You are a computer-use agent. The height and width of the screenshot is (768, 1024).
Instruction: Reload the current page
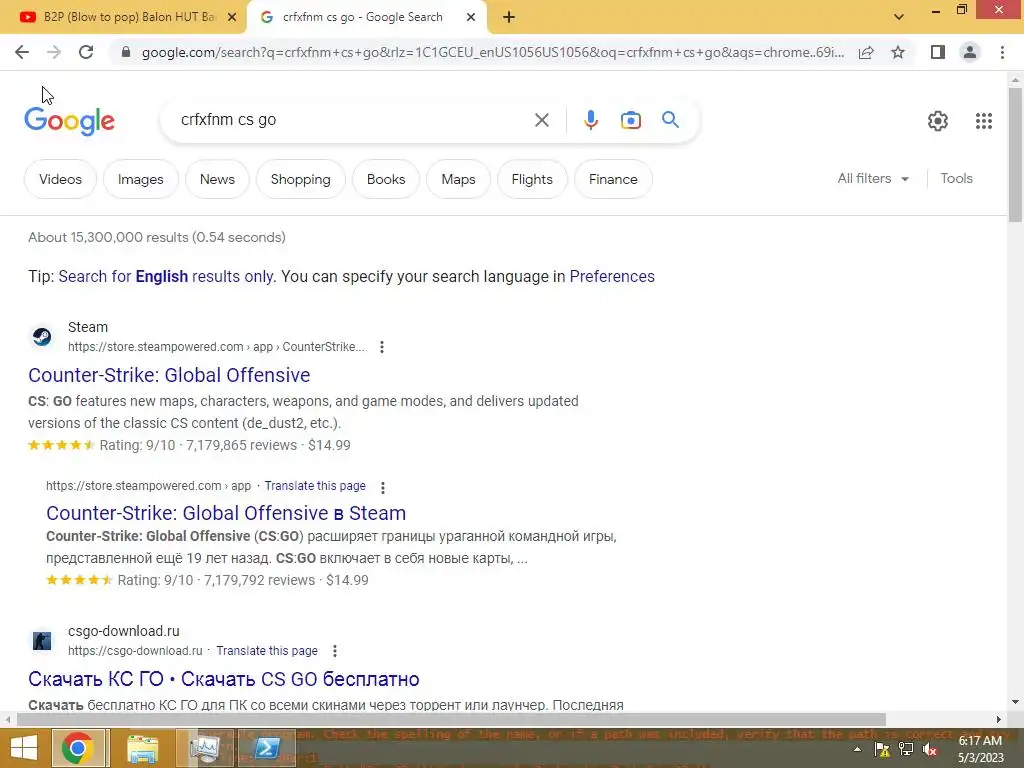[x=86, y=52]
